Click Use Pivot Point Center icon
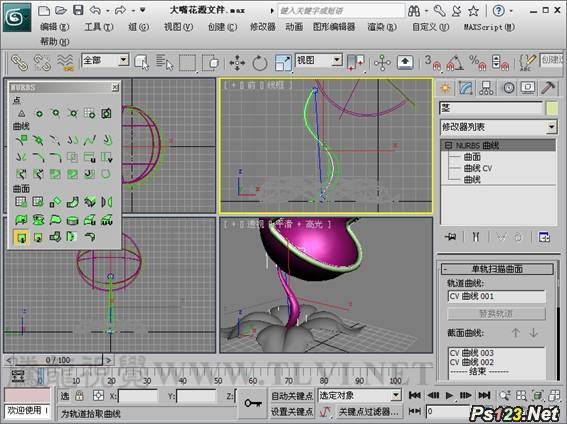This screenshot has width=567, height=424. [x=355, y=63]
